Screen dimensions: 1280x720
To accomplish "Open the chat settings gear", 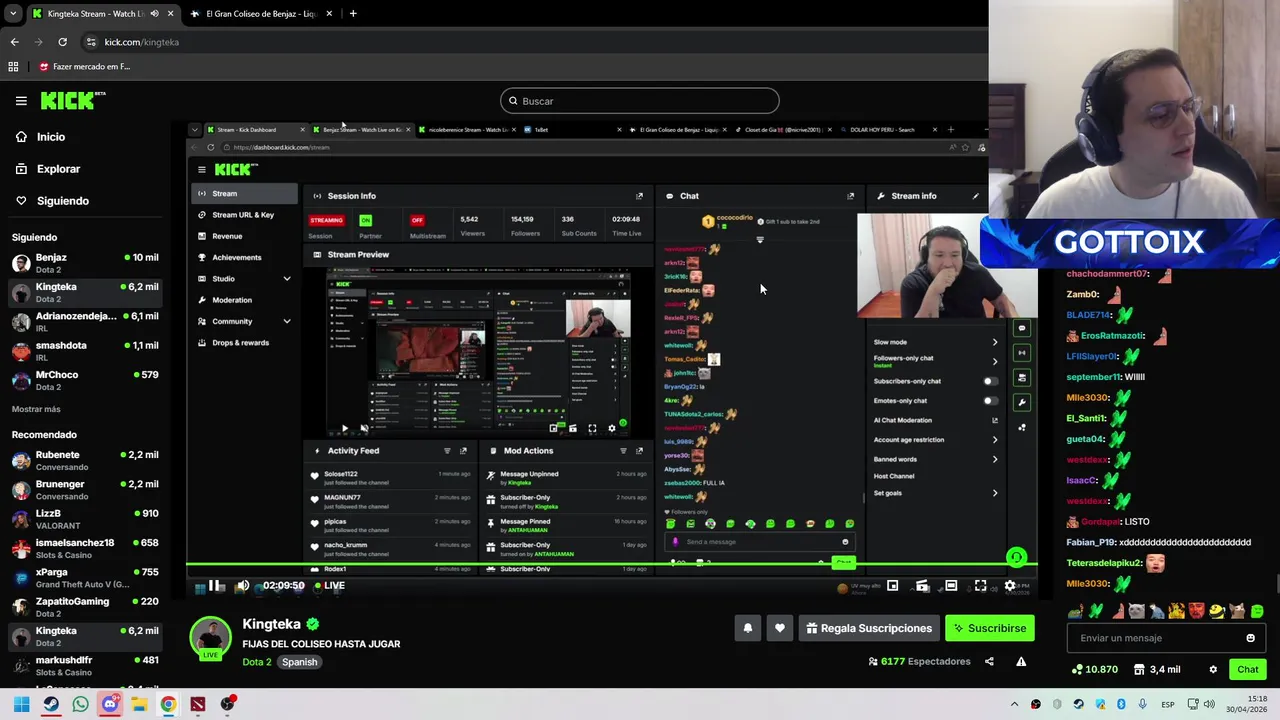I will point(1213,669).
